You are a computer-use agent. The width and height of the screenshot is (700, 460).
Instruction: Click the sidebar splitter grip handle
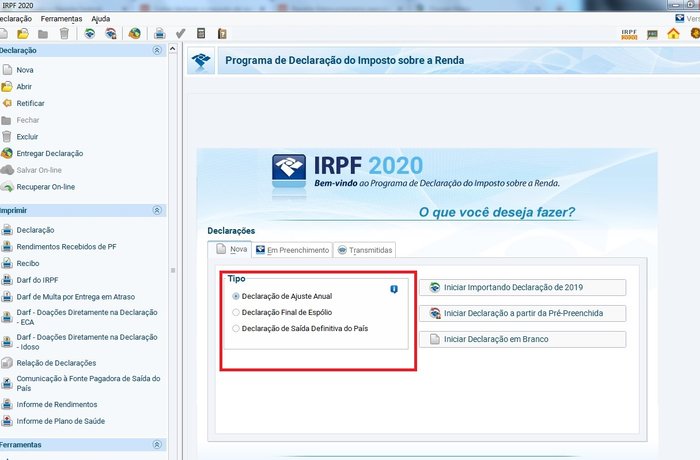173,270
